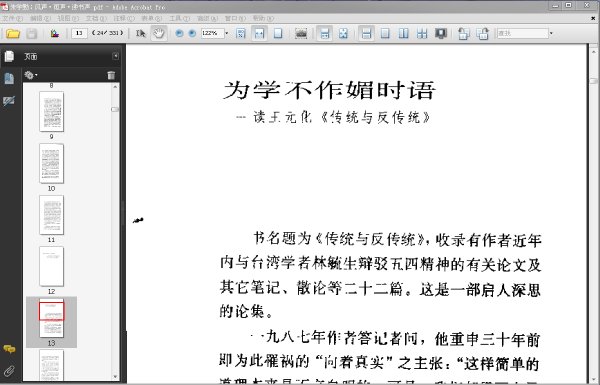This screenshot has height=385, width=600.
Task: Close the document with the menu-bar X
Action: (x=593, y=18)
